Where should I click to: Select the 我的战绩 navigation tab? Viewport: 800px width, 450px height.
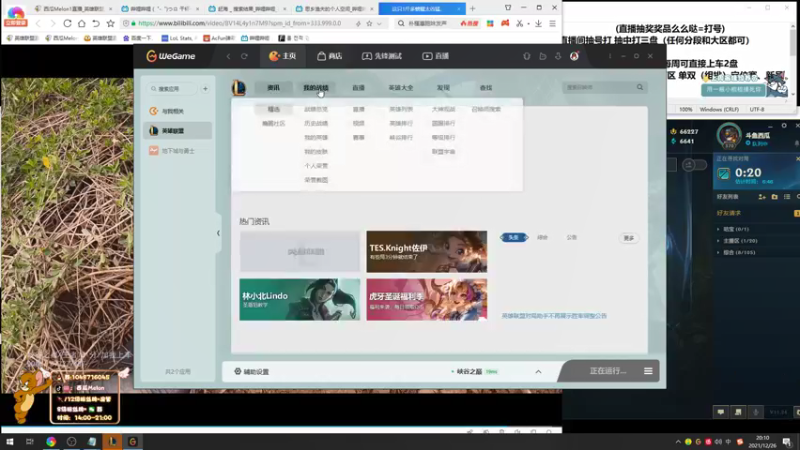click(316, 88)
